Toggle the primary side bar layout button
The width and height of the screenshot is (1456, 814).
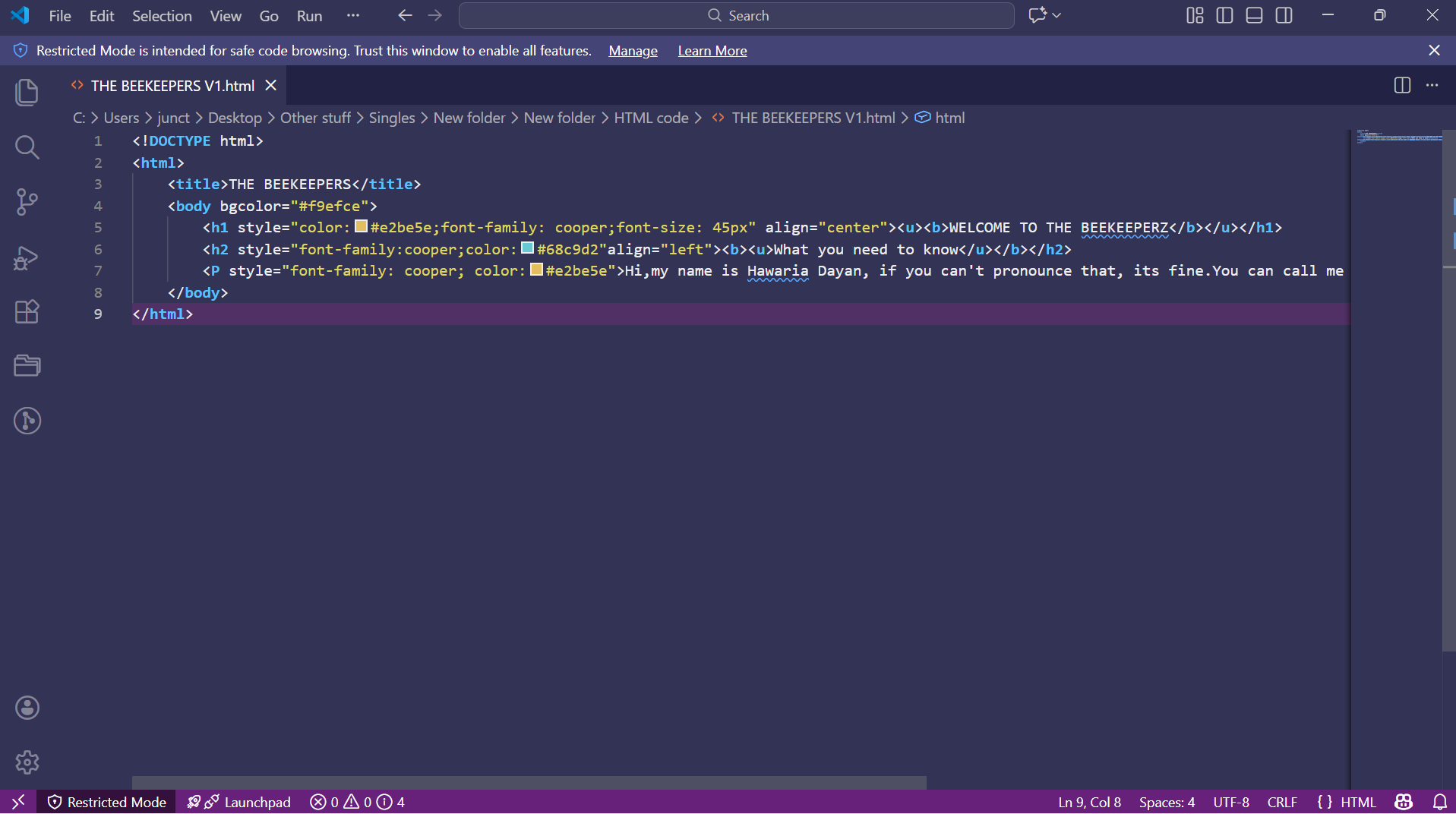pos(1224,16)
